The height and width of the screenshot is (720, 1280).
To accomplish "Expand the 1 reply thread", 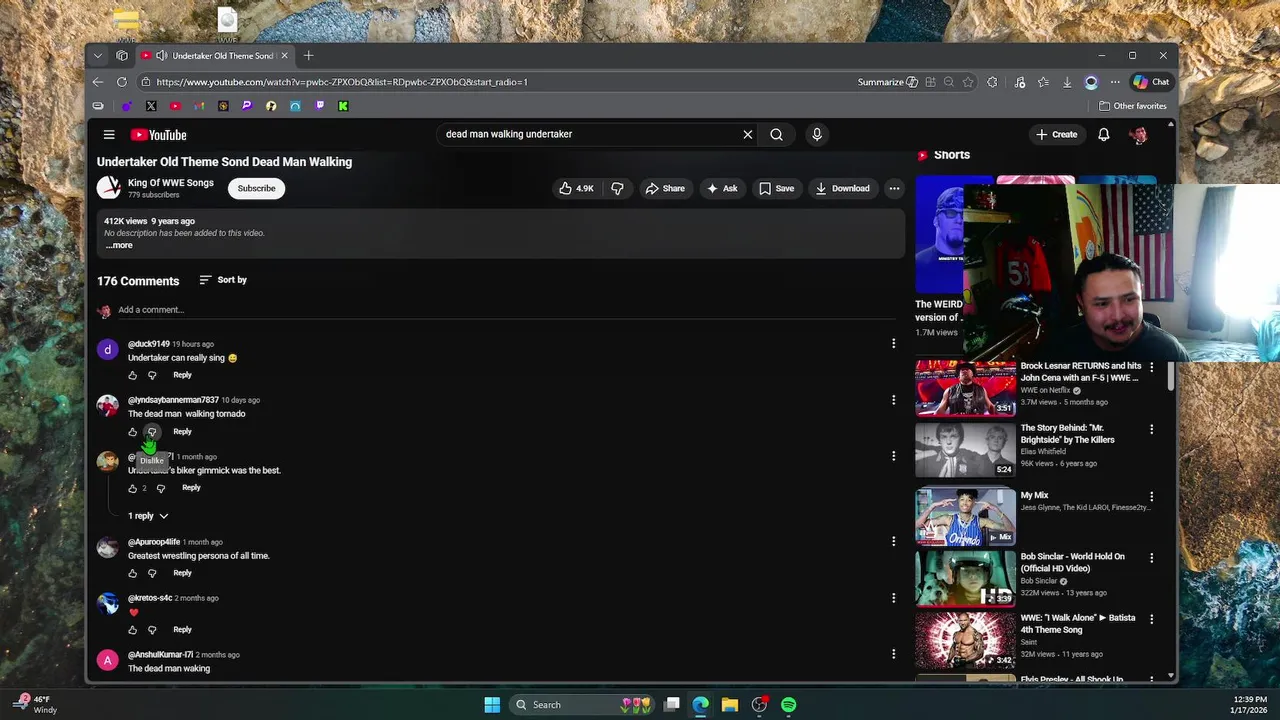I will [x=148, y=516].
